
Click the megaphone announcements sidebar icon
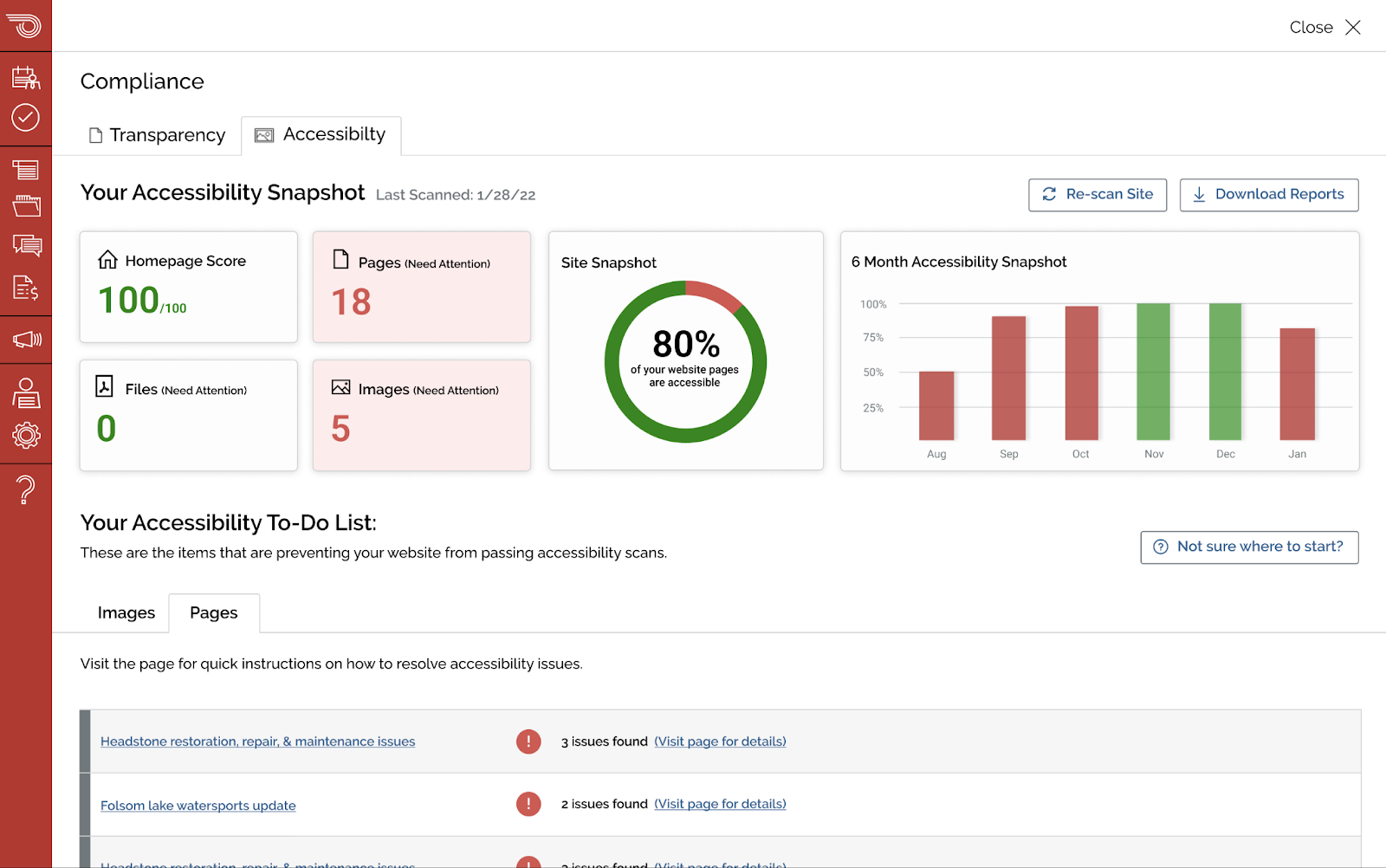[x=26, y=339]
